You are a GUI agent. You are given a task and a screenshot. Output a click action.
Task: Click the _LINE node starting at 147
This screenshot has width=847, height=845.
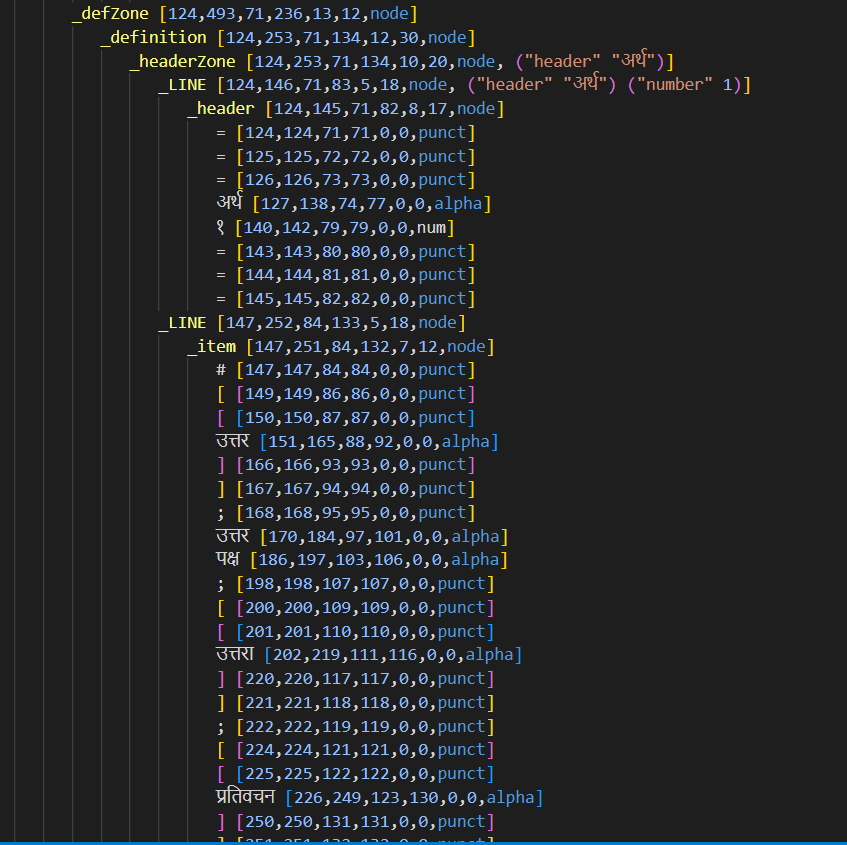pyautogui.click(x=310, y=323)
